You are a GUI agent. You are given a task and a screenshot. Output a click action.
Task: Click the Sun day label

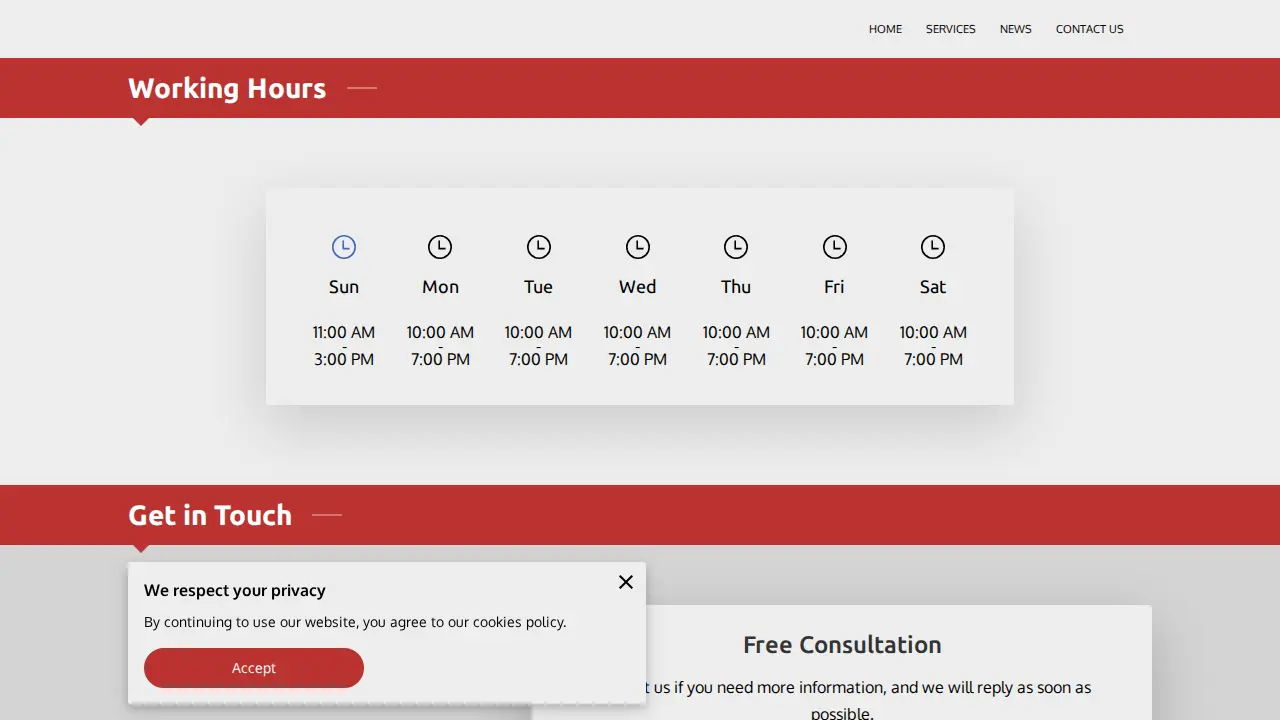click(344, 287)
